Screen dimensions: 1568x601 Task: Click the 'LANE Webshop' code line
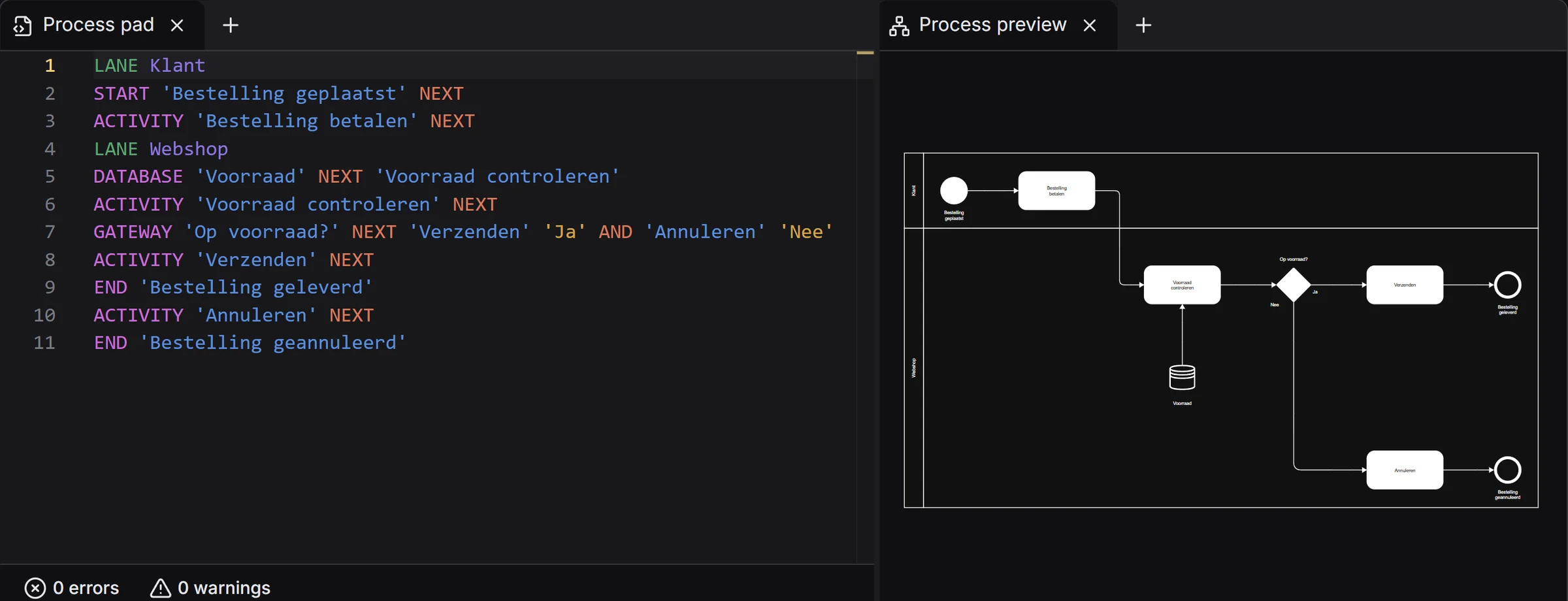[161, 149]
